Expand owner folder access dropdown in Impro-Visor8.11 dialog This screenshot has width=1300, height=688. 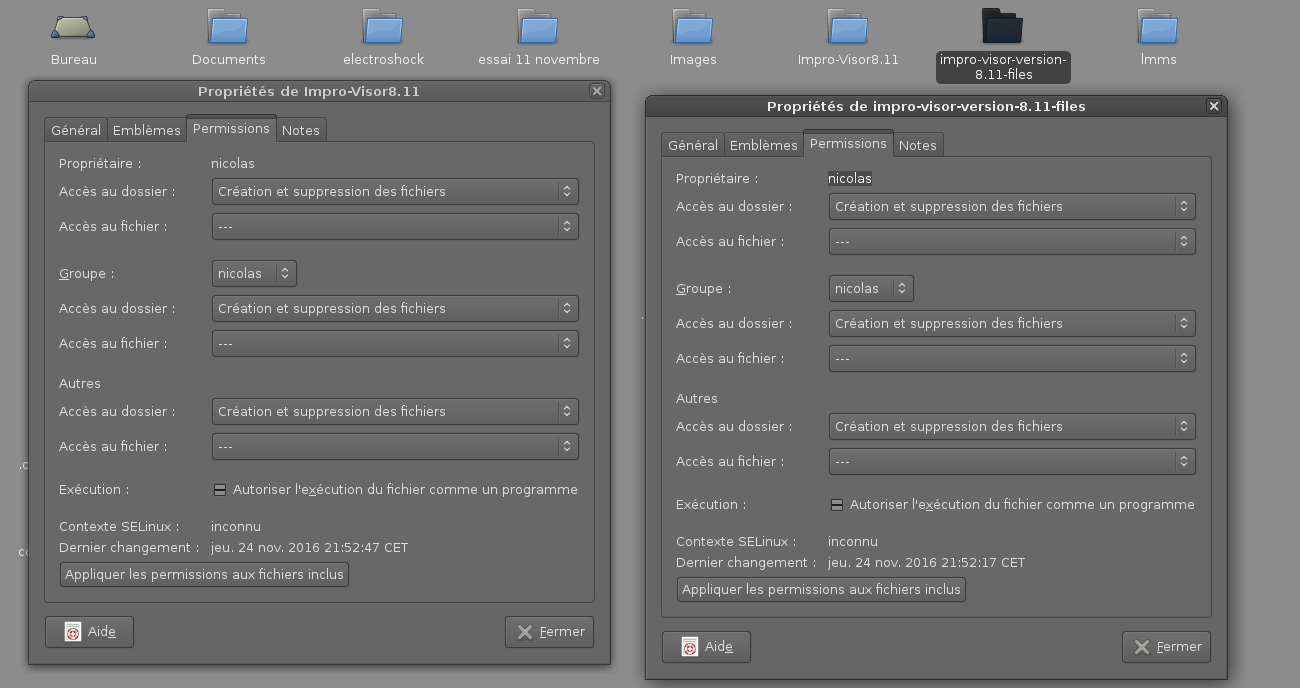point(395,191)
